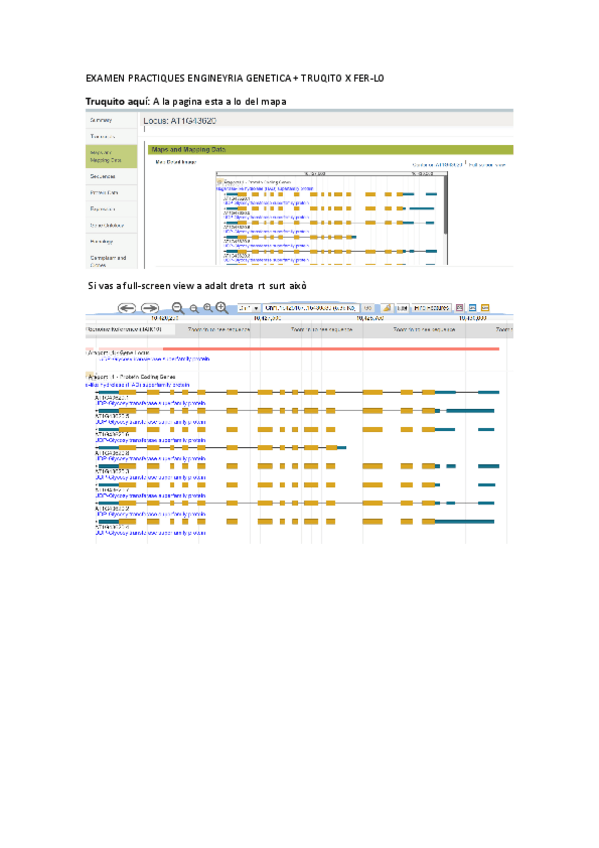Screen dimensions: 599x848
Task: Click the small button left of Find Features
Action: (x=402, y=308)
